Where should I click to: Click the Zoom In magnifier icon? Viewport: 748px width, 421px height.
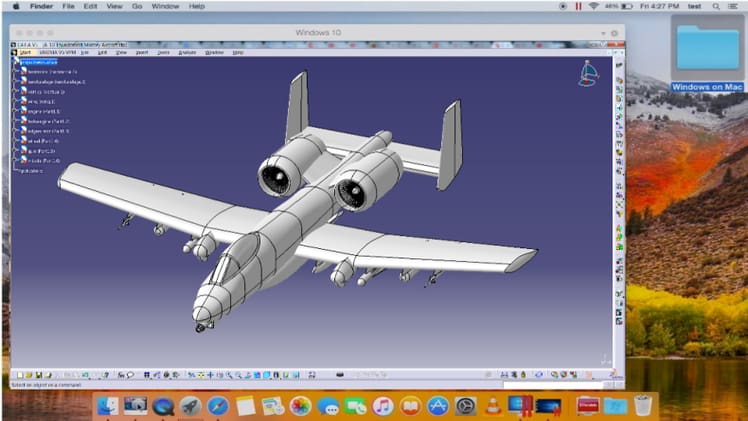[228, 374]
